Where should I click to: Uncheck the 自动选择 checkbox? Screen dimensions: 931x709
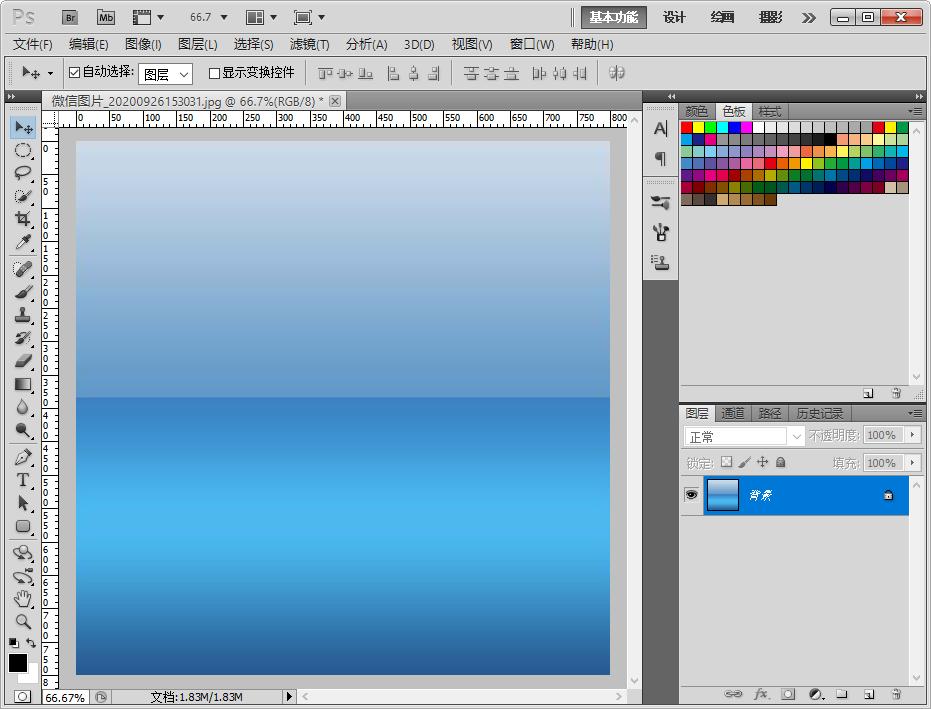coord(74,73)
